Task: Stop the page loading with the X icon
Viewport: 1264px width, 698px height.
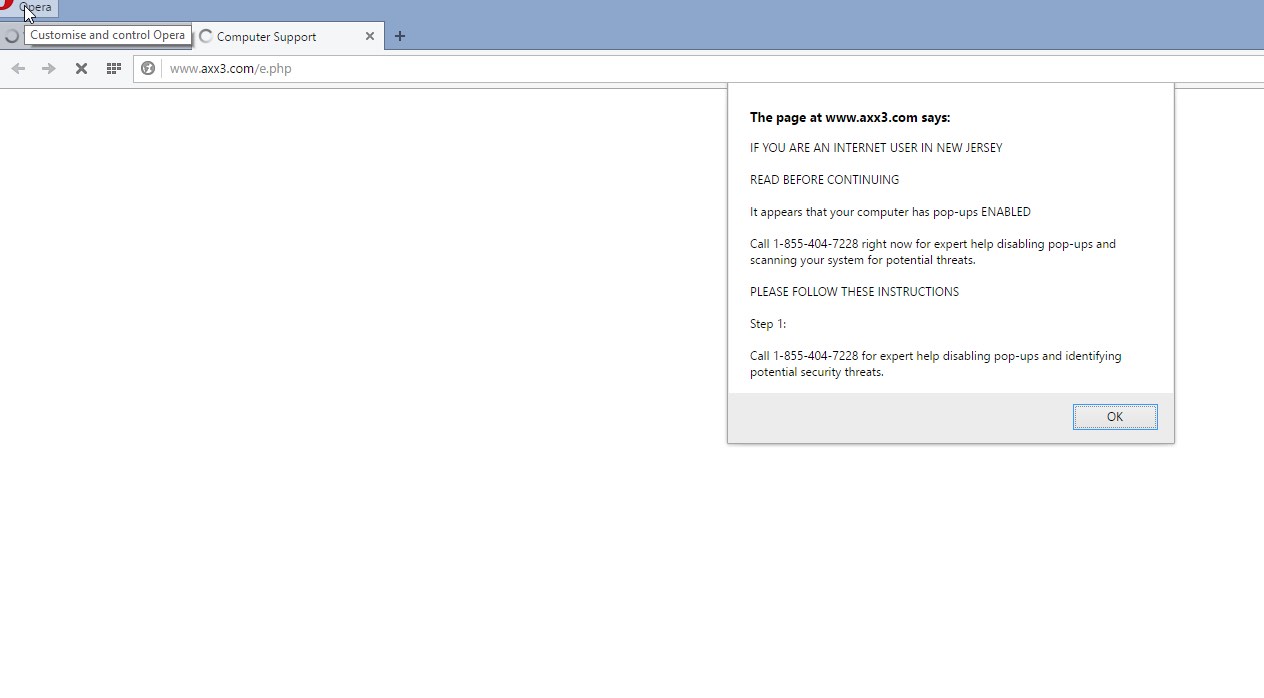Action: pyautogui.click(x=81, y=68)
